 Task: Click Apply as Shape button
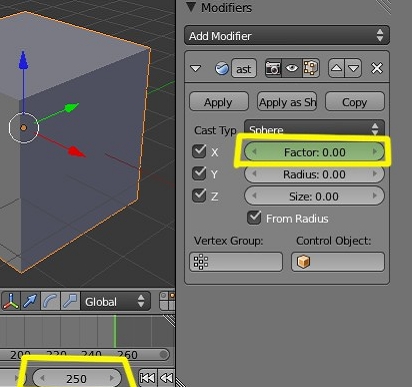(x=287, y=102)
